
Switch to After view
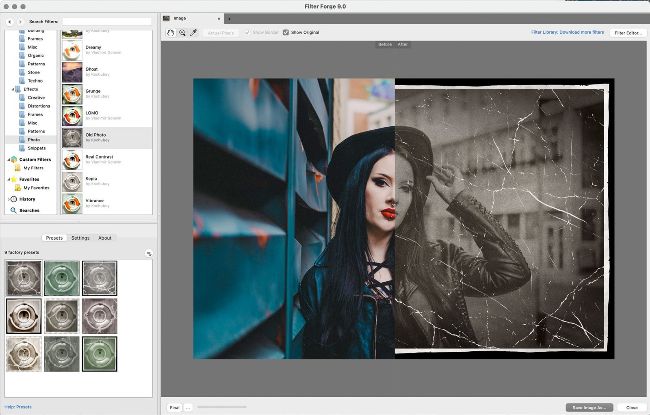click(402, 44)
